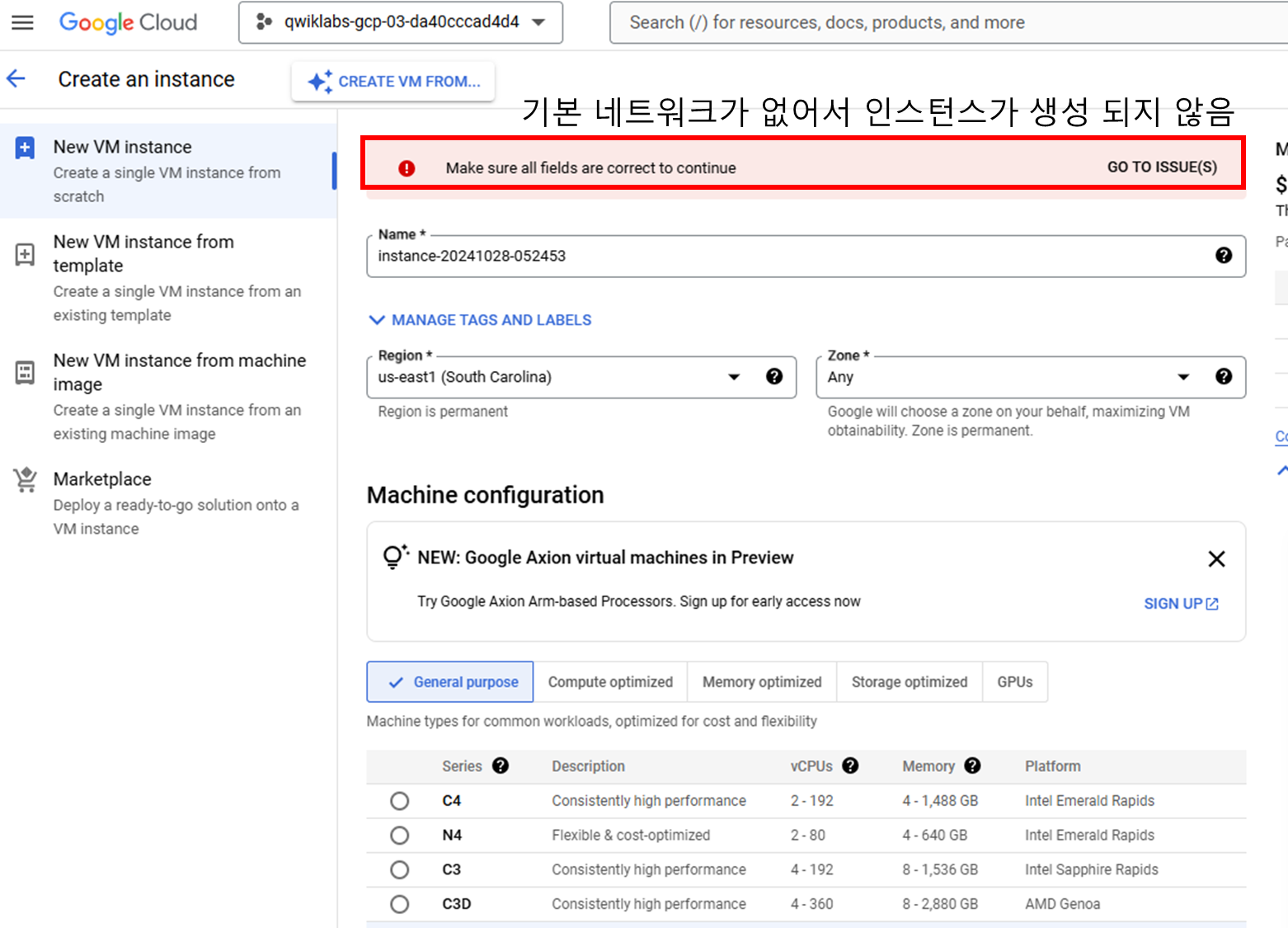Switch to Memory optimized tab
This screenshot has width=1288, height=928.
[x=762, y=682]
